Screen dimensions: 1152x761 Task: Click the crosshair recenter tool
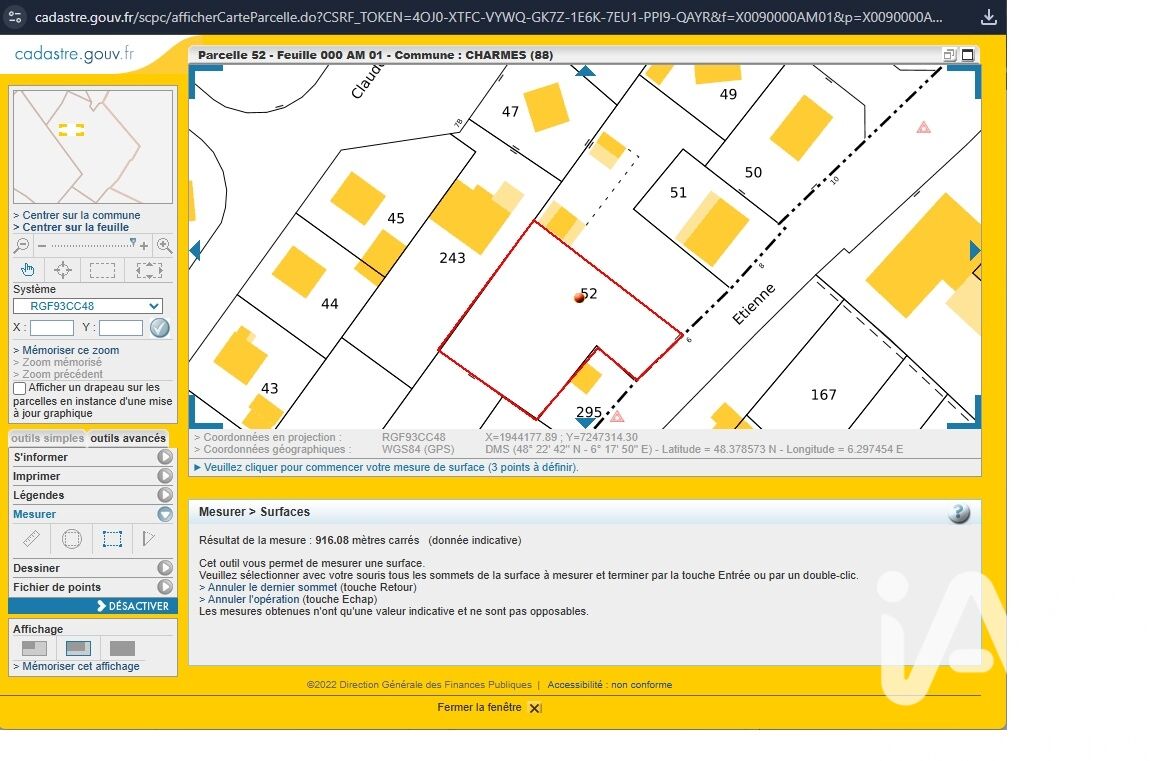[63, 270]
